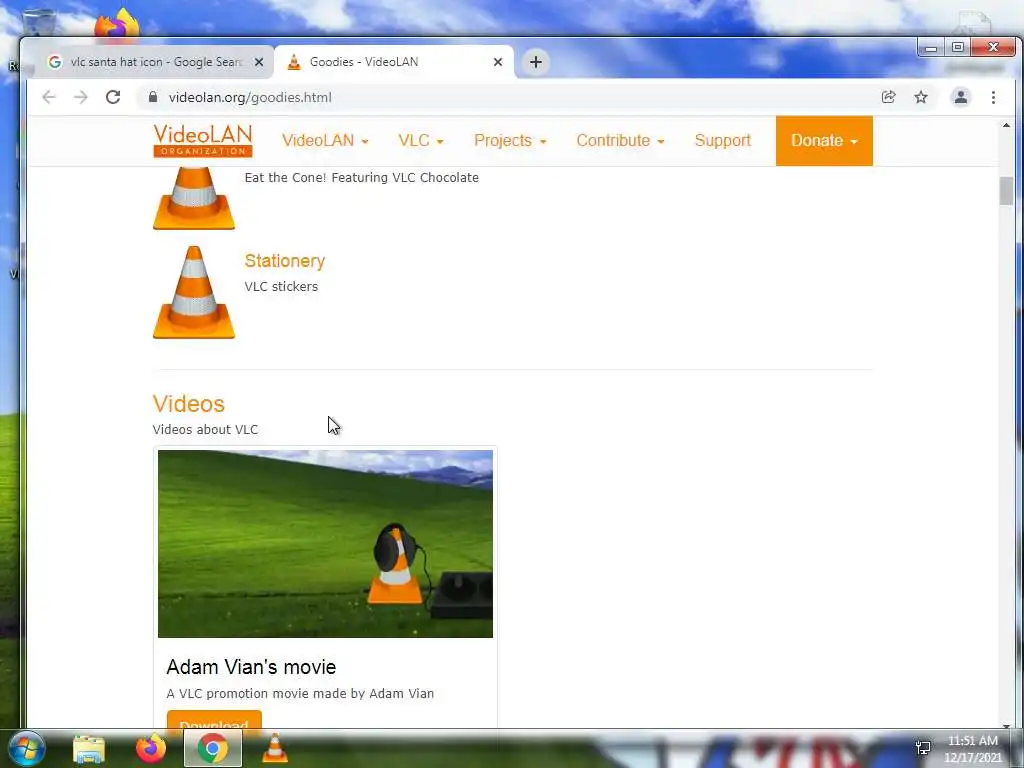Bookmark this page with the star
The width and height of the screenshot is (1024, 768).
(921, 97)
